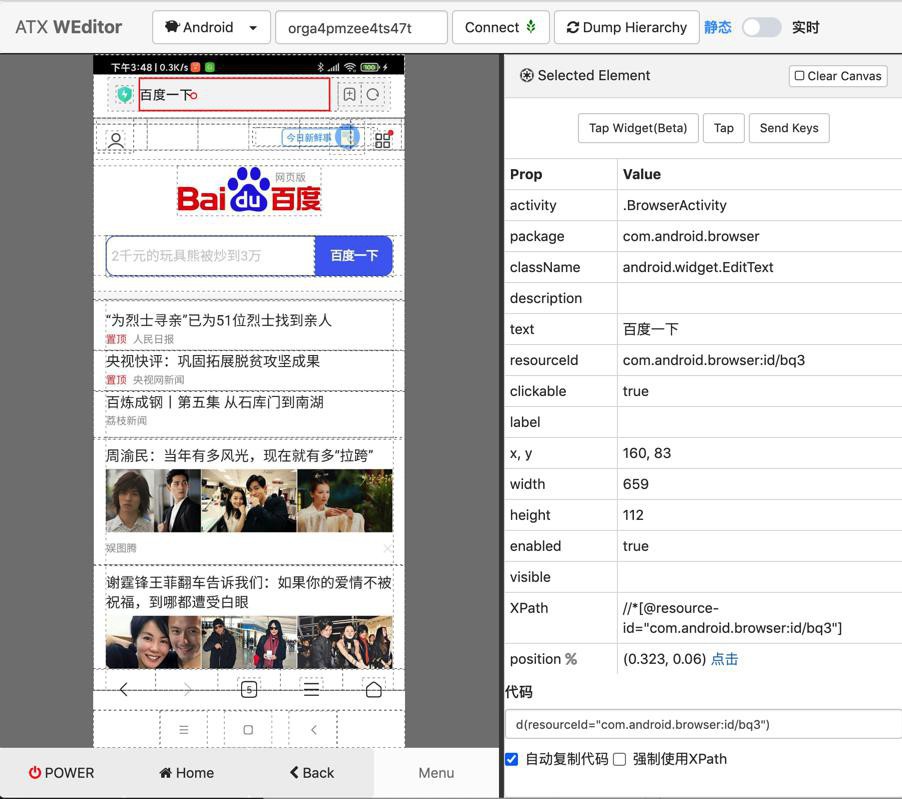Click Dump Hierarchy button

click(626, 27)
